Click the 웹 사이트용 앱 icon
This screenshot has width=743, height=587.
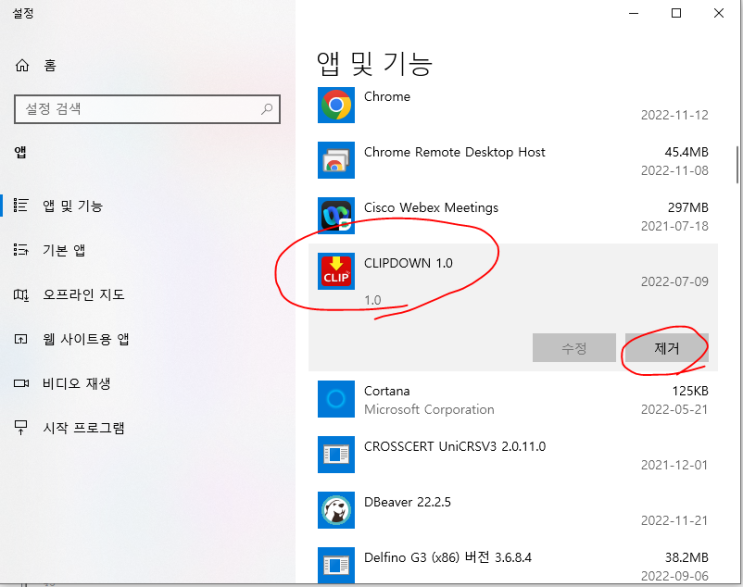coord(21,339)
